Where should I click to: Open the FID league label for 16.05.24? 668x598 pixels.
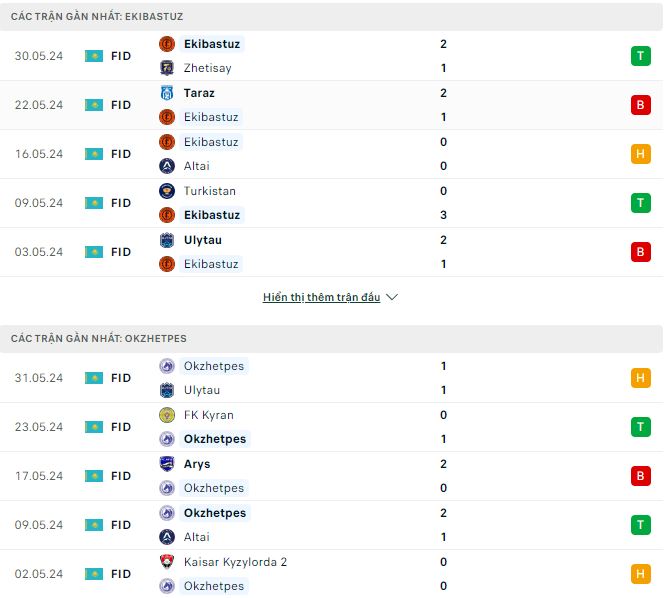click(121, 154)
